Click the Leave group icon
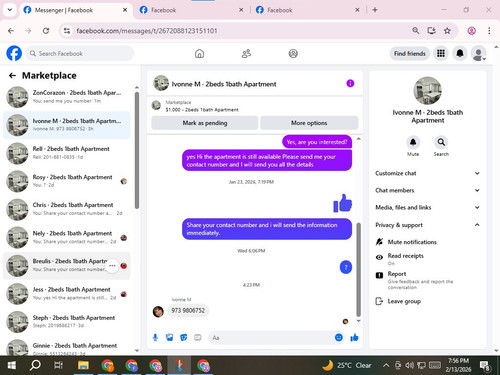The height and width of the screenshot is (375, 500). pyautogui.click(x=379, y=301)
